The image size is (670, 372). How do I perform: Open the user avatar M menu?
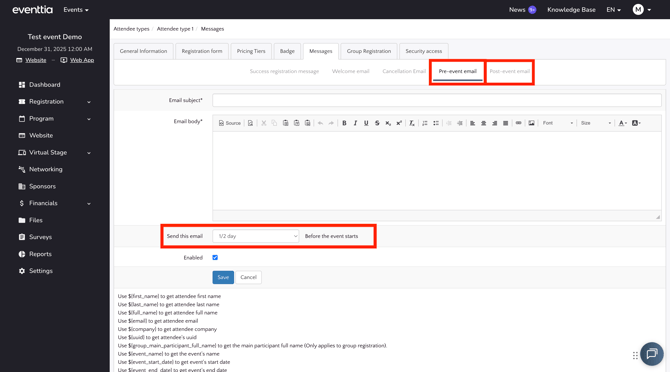[x=642, y=9]
